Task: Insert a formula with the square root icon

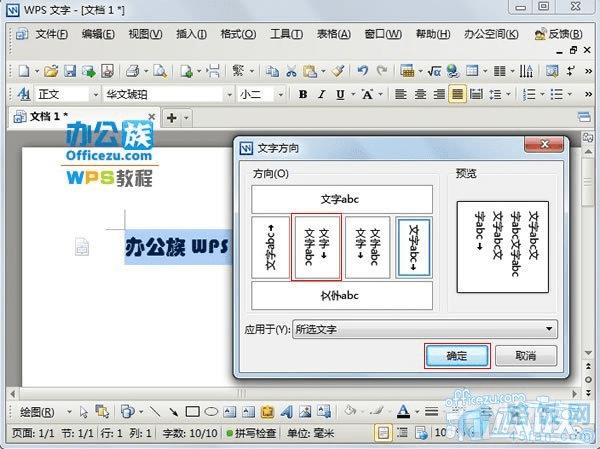Action: tap(434, 71)
